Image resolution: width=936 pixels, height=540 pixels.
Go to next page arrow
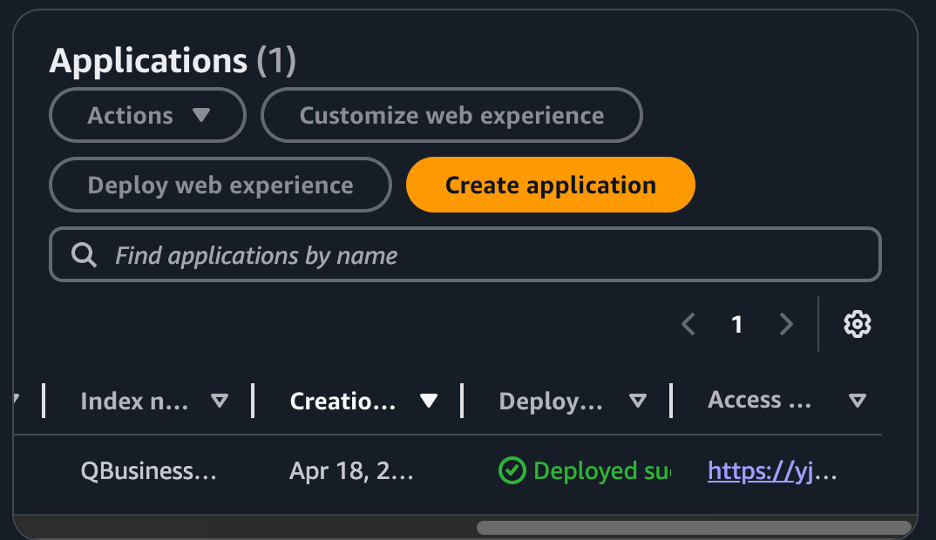(786, 325)
